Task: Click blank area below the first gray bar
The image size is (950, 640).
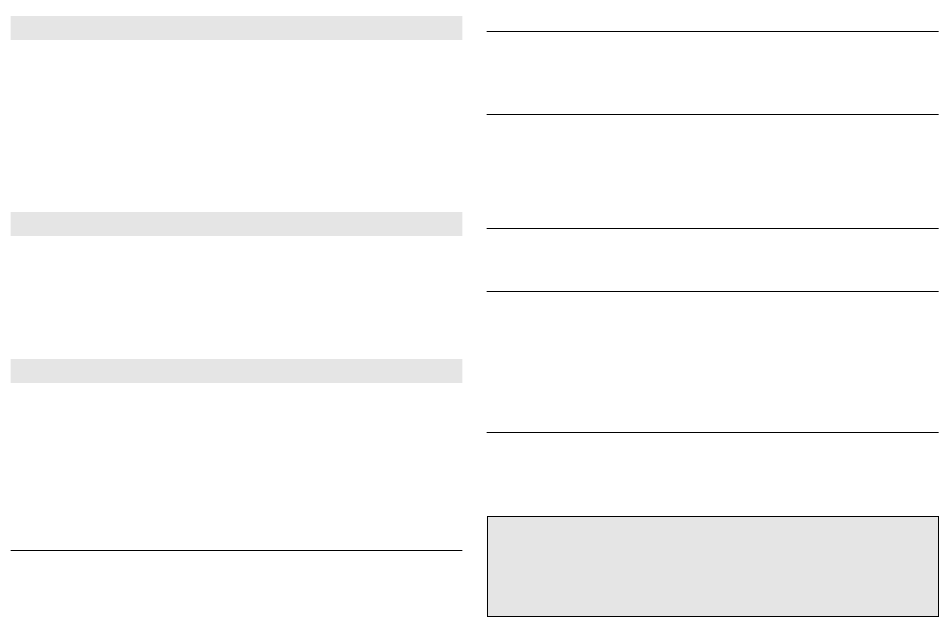Action: [236, 126]
